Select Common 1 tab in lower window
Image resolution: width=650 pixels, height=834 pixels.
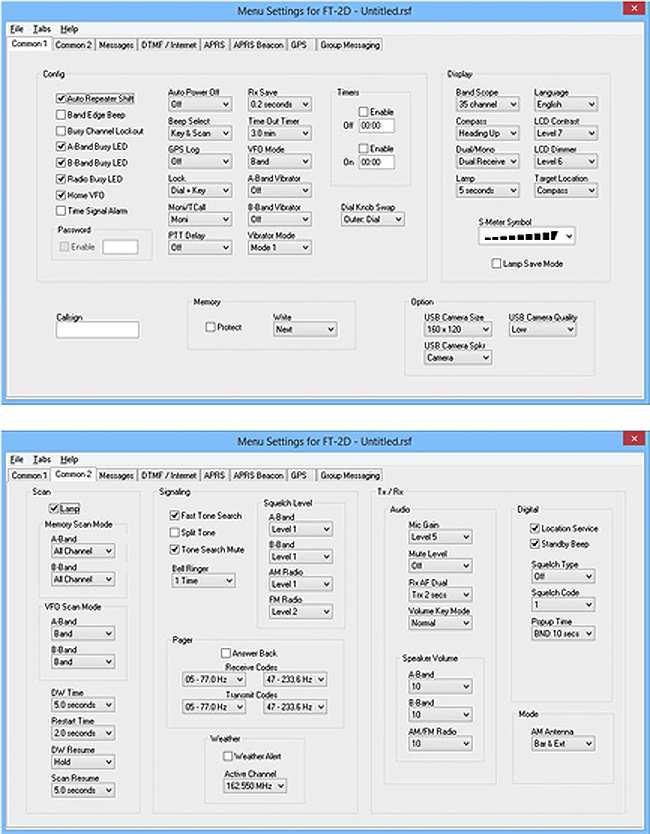[30, 476]
